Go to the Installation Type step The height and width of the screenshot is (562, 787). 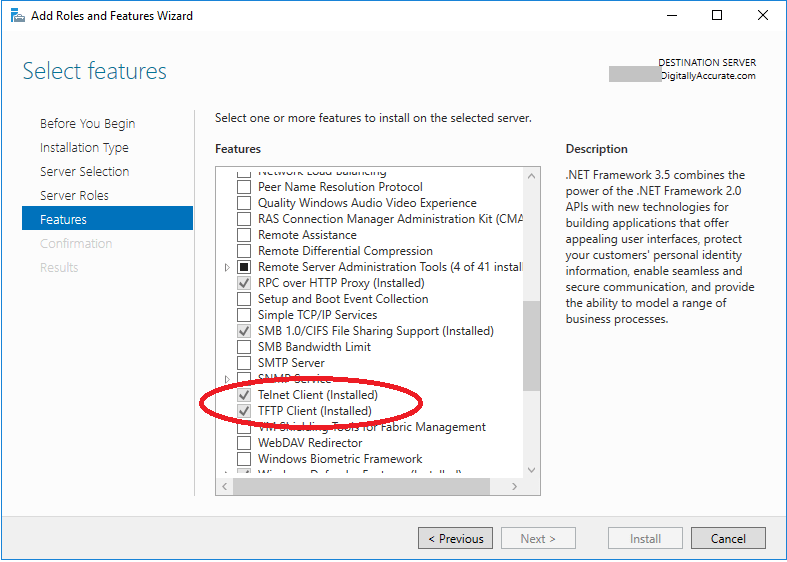tap(84, 148)
